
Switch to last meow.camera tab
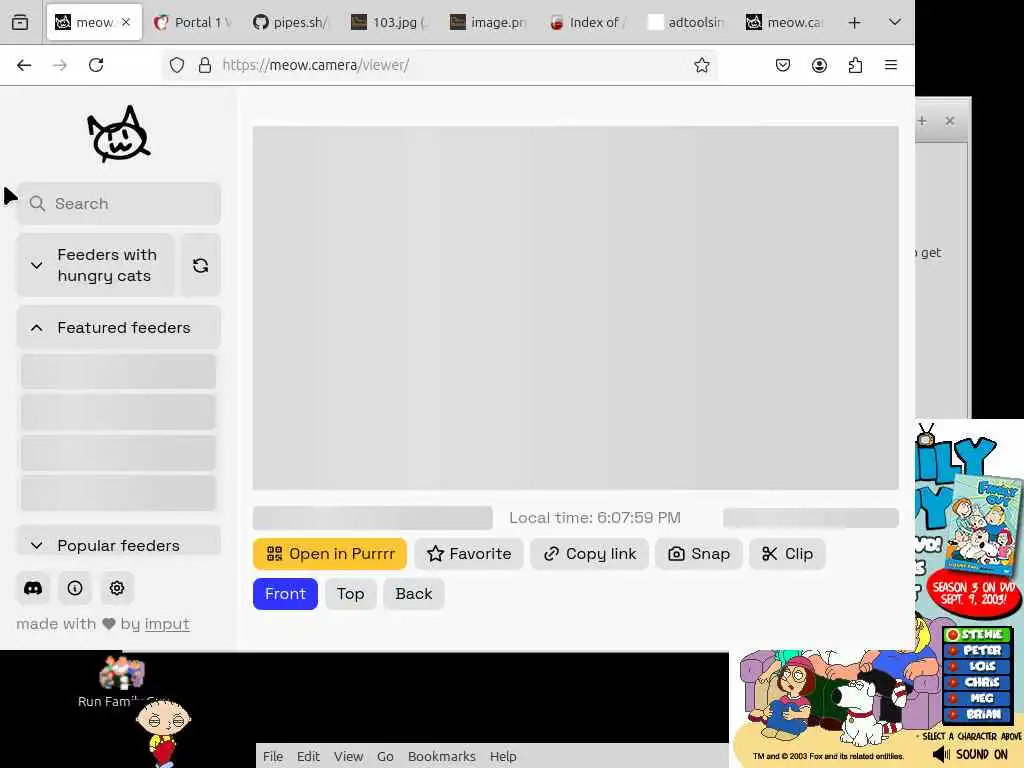[784, 22]
